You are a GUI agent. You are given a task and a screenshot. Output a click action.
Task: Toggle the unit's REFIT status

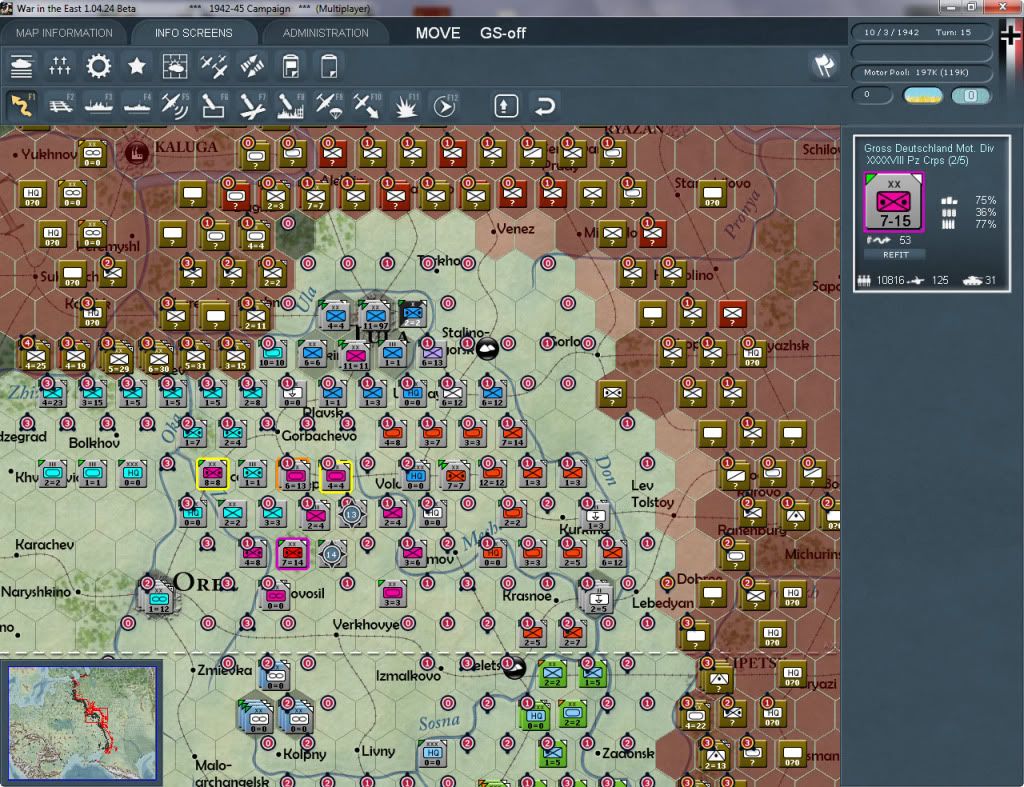tap(895, 255)
